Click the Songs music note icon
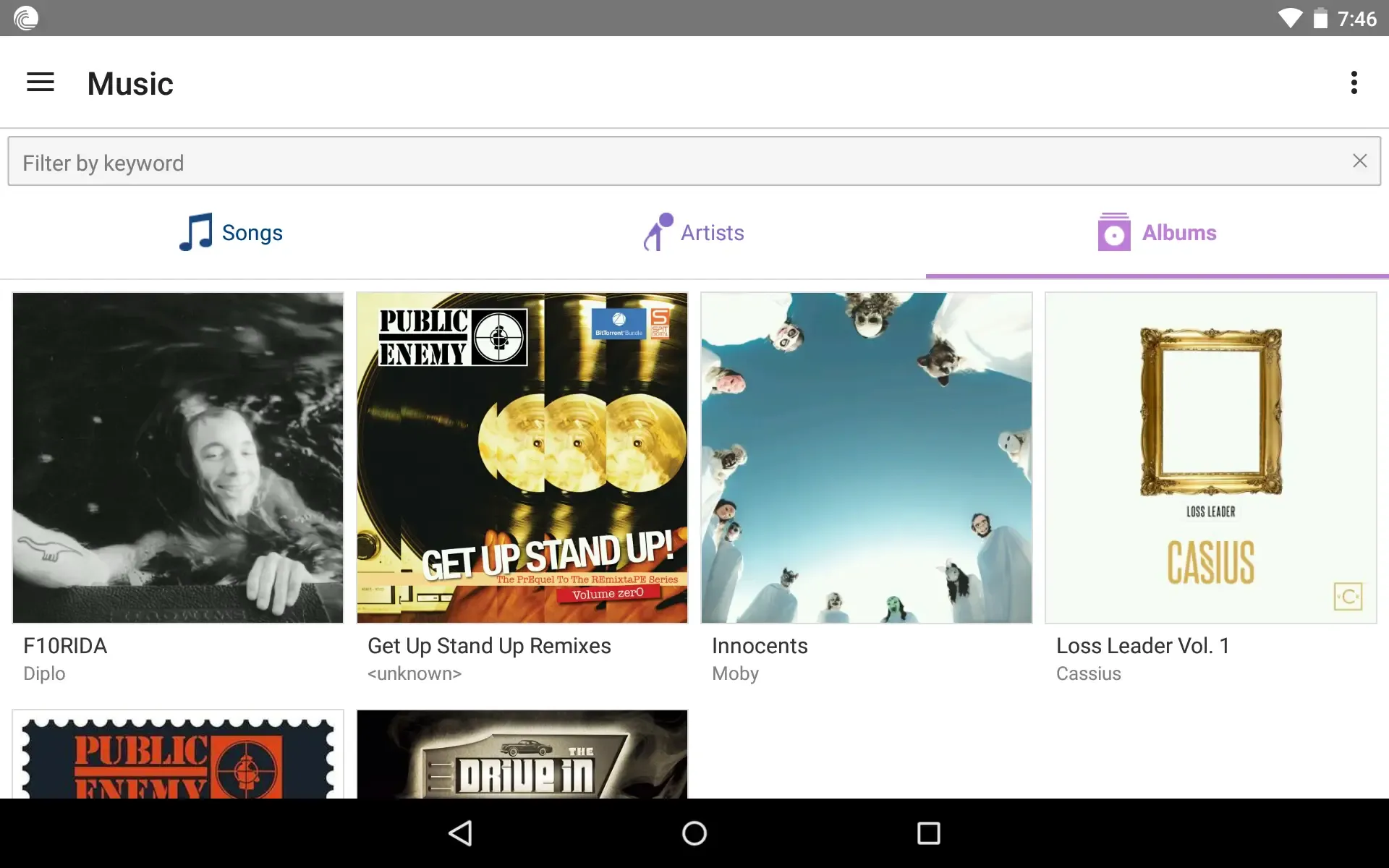The height and width of the screenshot is (868, 1389). 196,232
